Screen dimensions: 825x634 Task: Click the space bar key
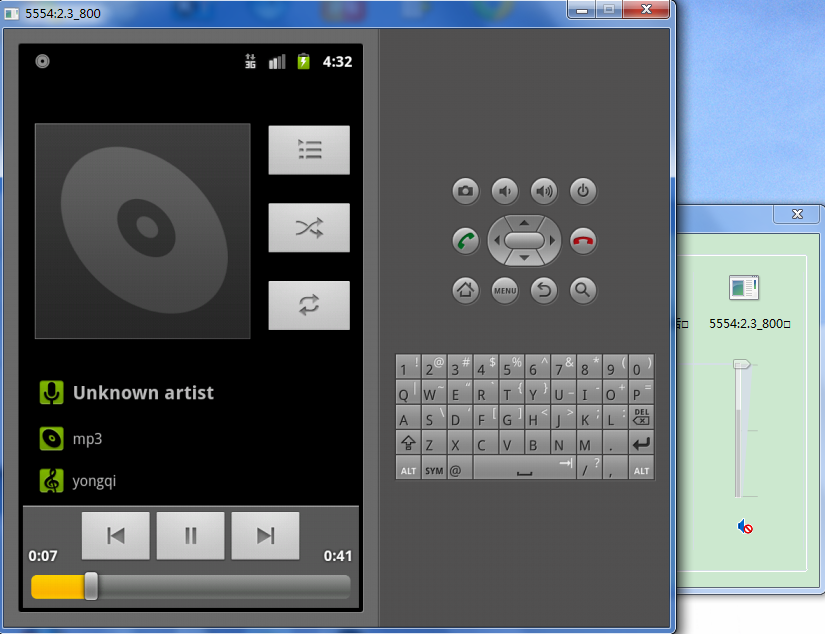tap(524, 468)
